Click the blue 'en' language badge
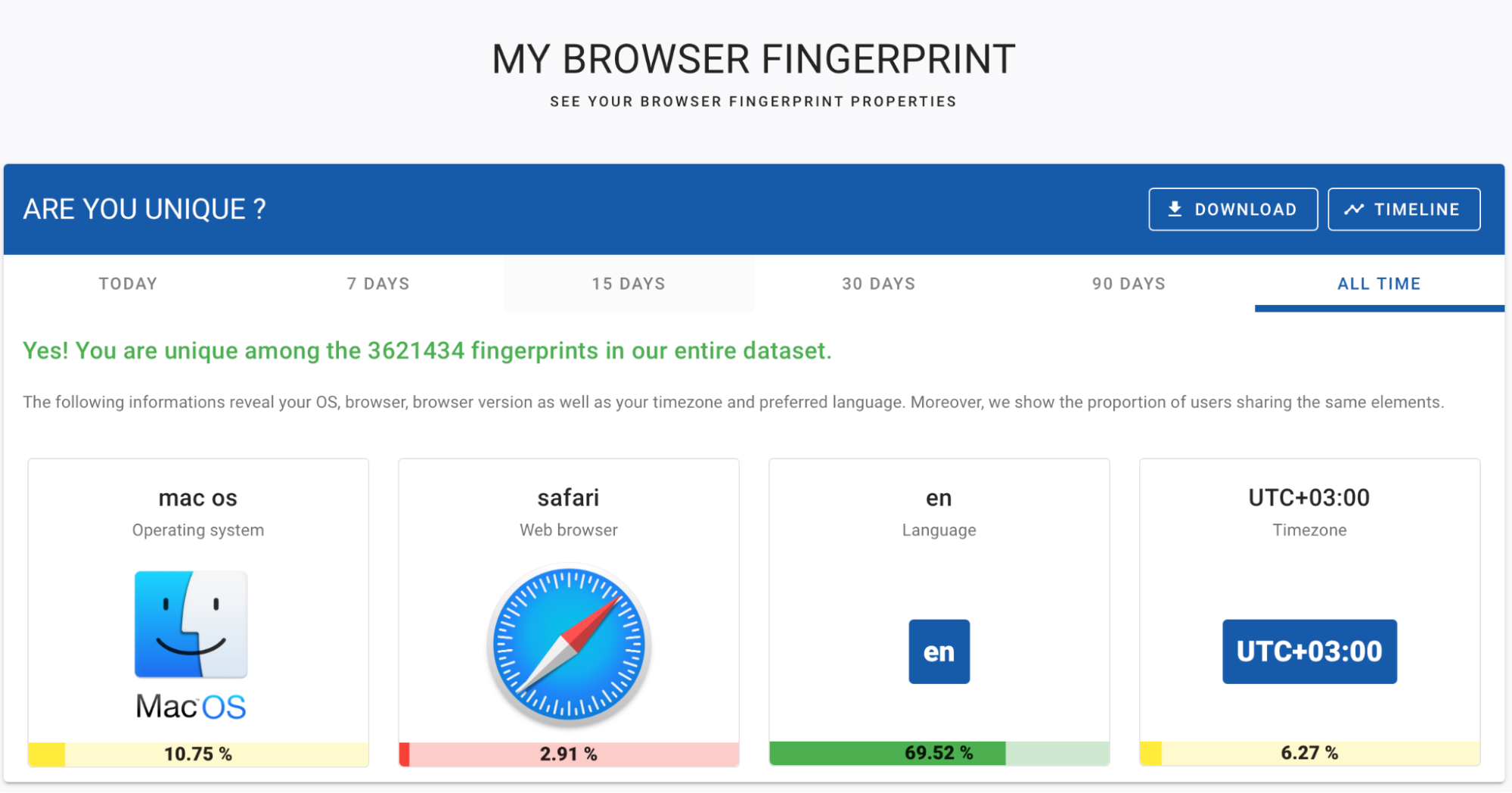Screen dimensions: 1512x793 tap(939, 652)
